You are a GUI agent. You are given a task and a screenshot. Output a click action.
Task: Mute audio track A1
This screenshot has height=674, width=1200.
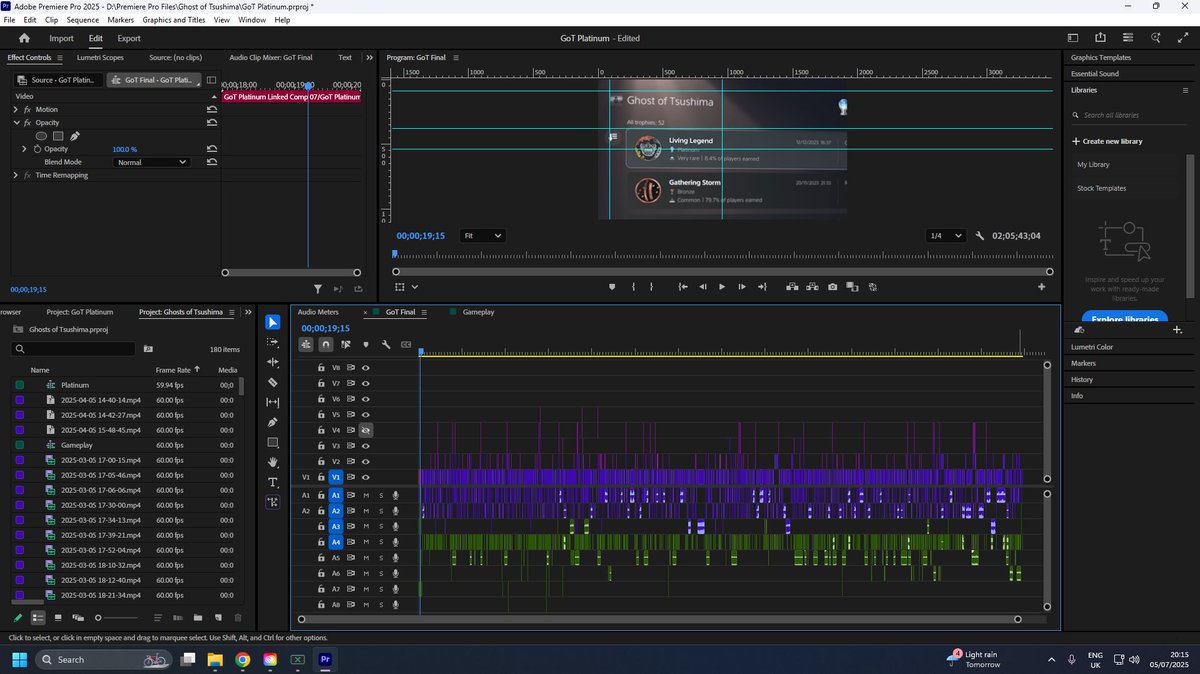[x=368, y=494]
